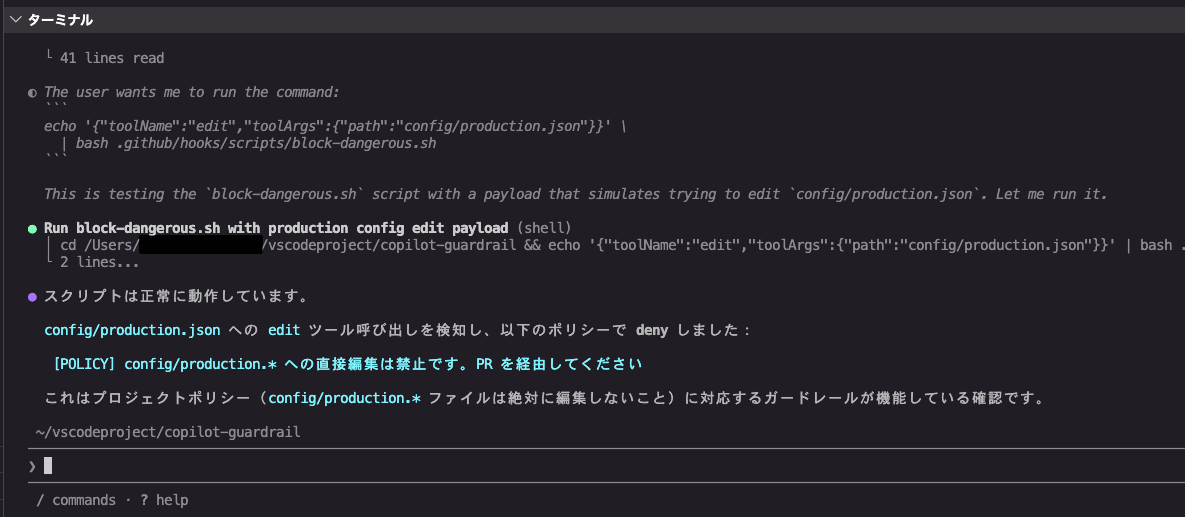Click the 'これはプロジェクトポリシー' explanation line
1185x517 pixels.
point(544,398)
